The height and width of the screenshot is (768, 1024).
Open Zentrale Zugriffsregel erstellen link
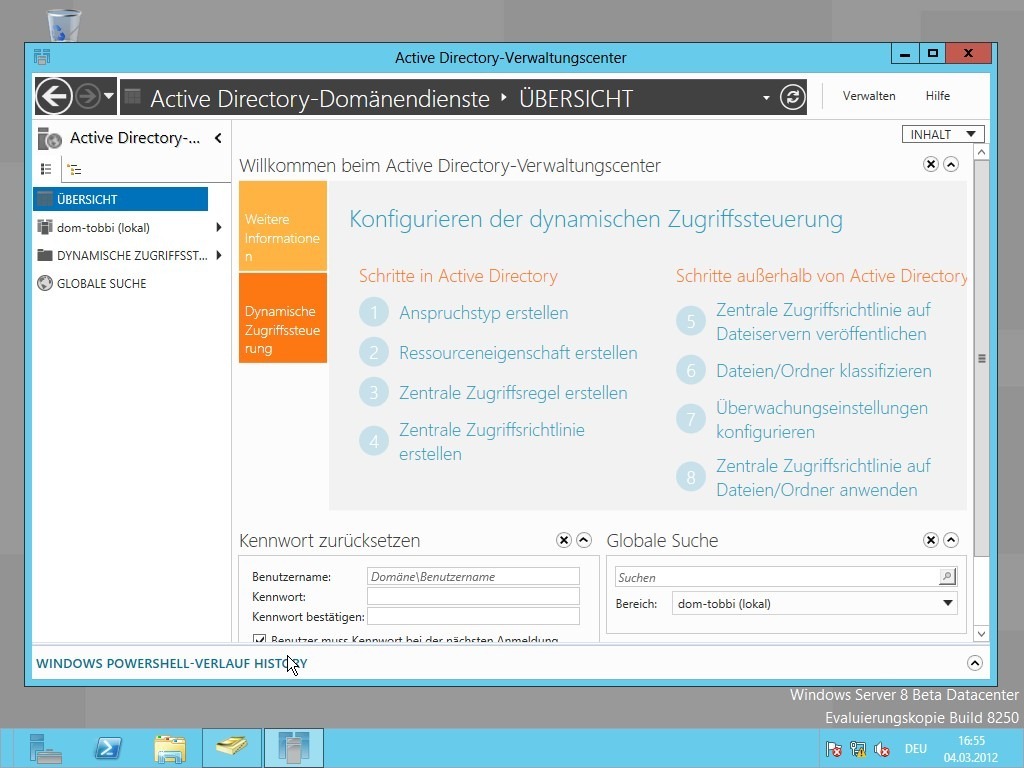tap(513, 392)
